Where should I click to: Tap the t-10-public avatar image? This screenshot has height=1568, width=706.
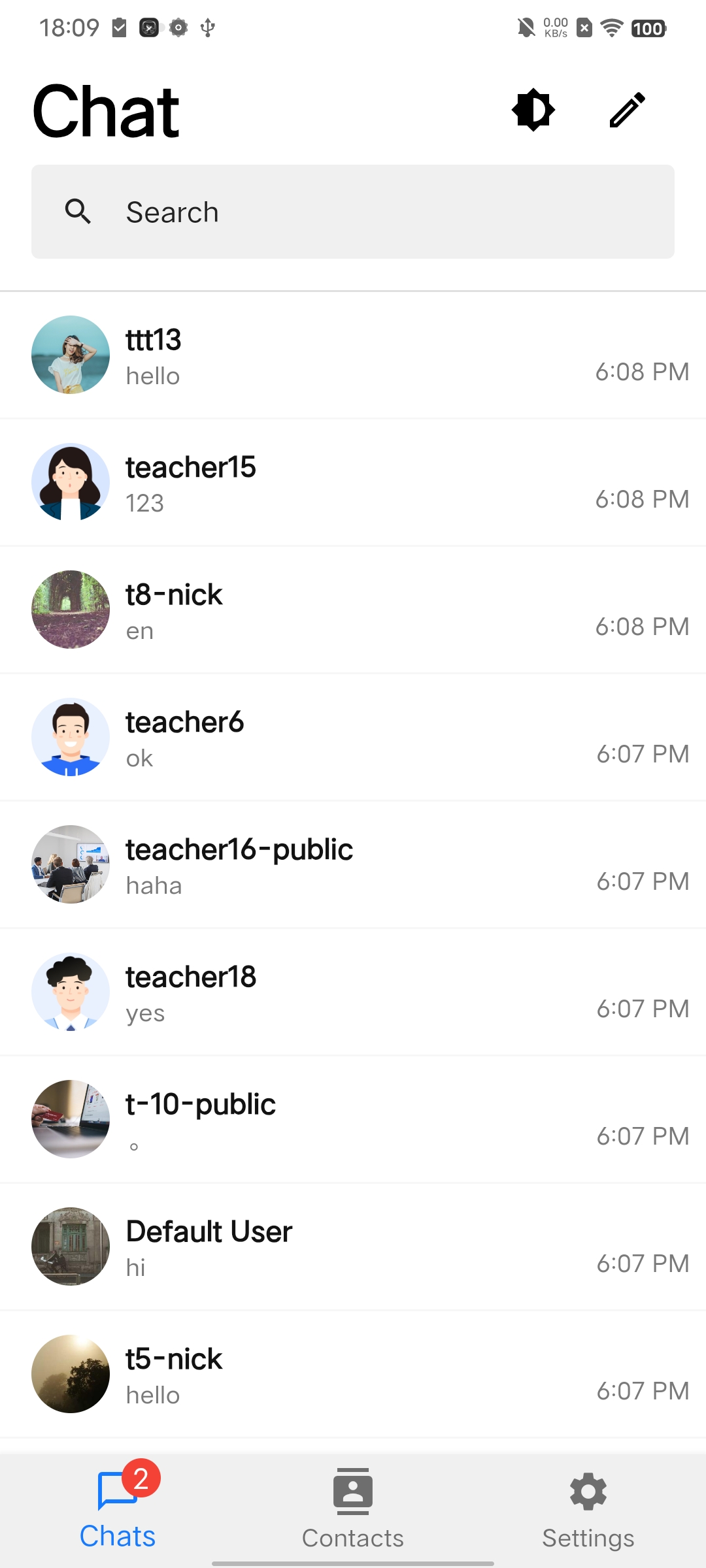[x=71, y=1119]
